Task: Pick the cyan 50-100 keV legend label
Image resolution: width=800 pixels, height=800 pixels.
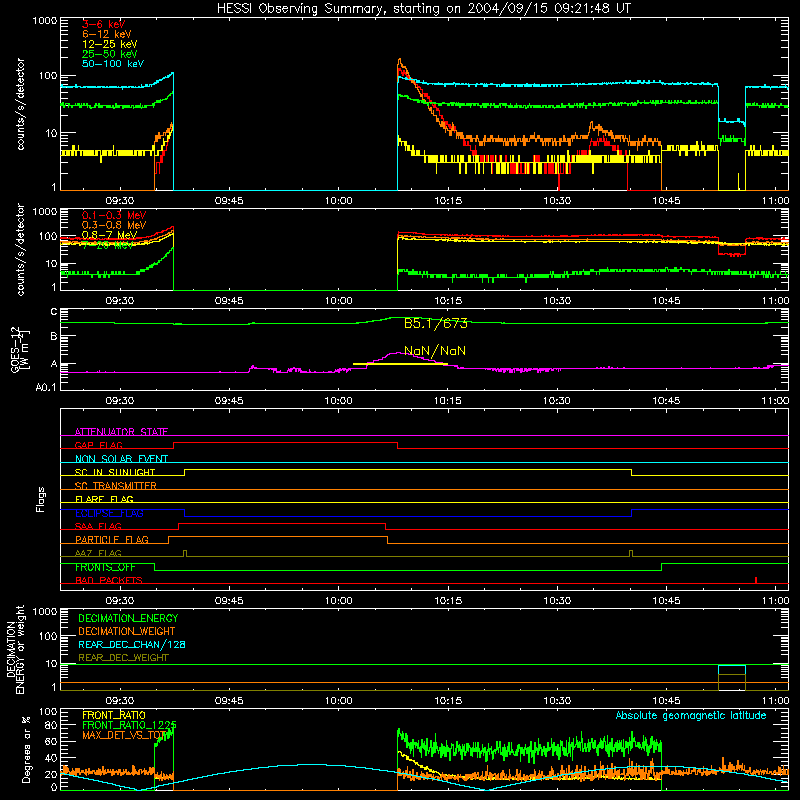Action: (x=113, y=64)
